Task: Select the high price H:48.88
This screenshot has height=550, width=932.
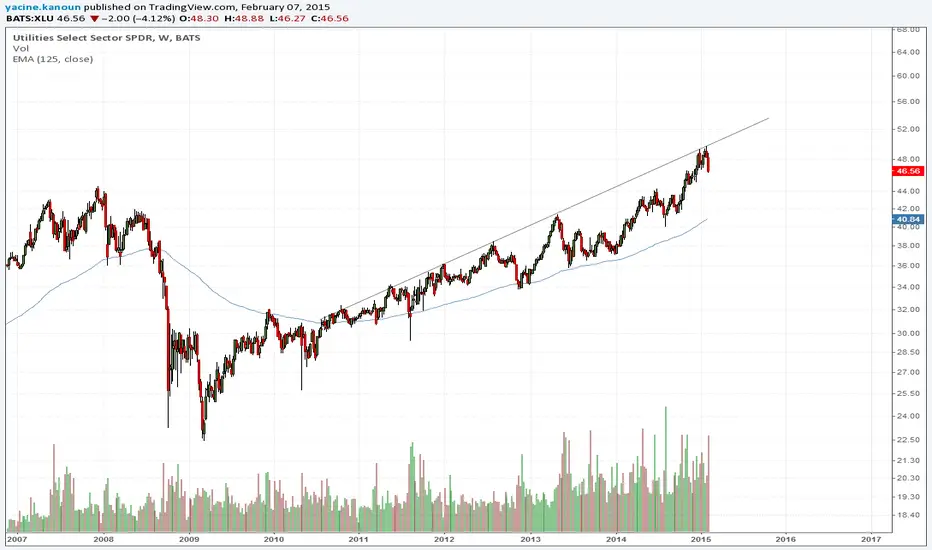Action: pos(244,18)
